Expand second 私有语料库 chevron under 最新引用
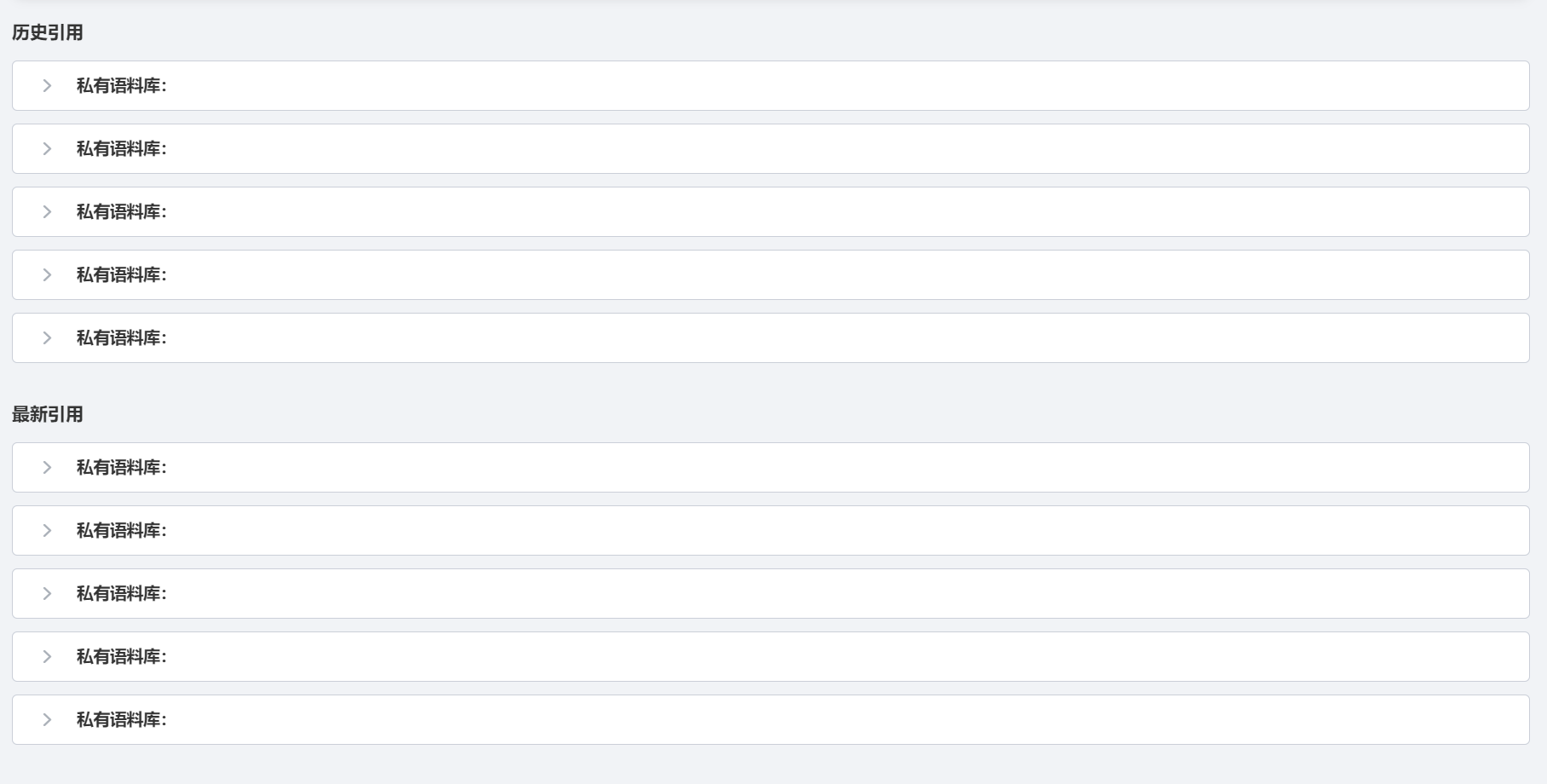This screenshot has width=1547, height=784. (x=48, y=530)
